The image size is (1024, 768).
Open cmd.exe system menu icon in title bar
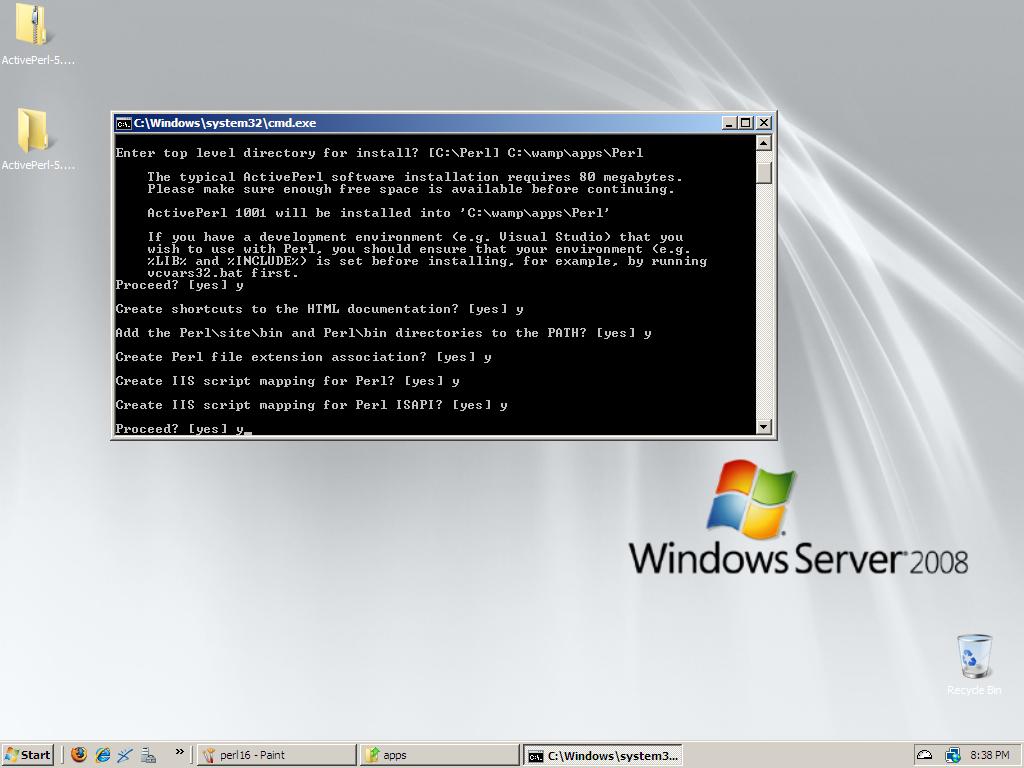click(x=123, y=123)
